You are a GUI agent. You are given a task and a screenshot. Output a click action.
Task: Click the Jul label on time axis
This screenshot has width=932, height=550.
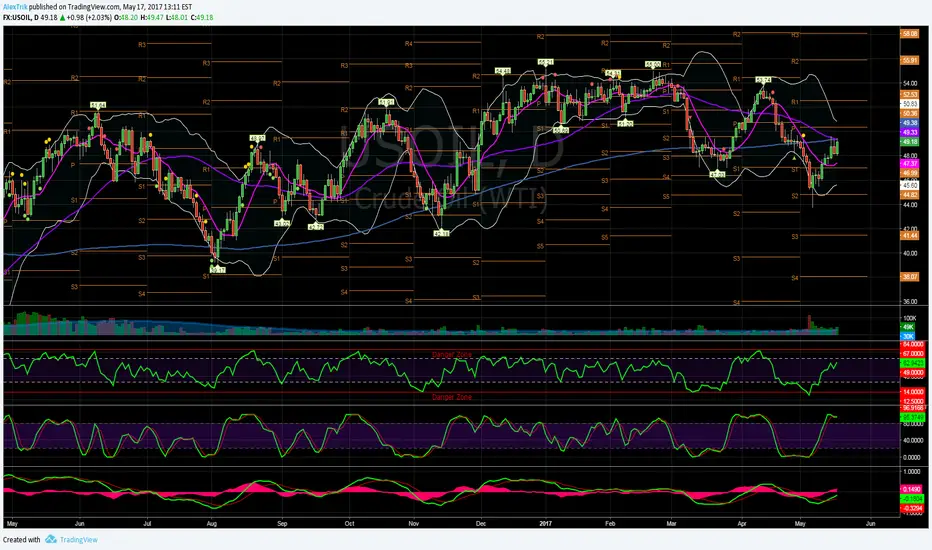(147, 524)
